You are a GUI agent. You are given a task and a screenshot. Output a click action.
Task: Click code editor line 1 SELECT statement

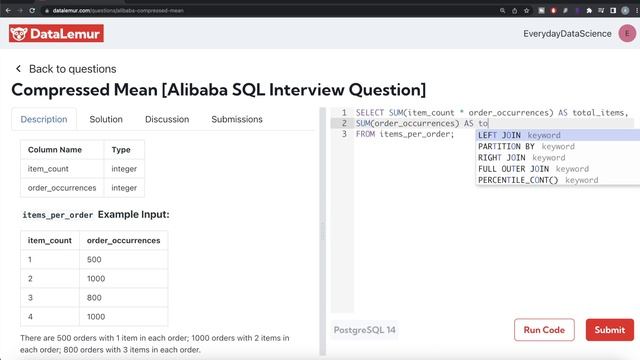[492, 113]
